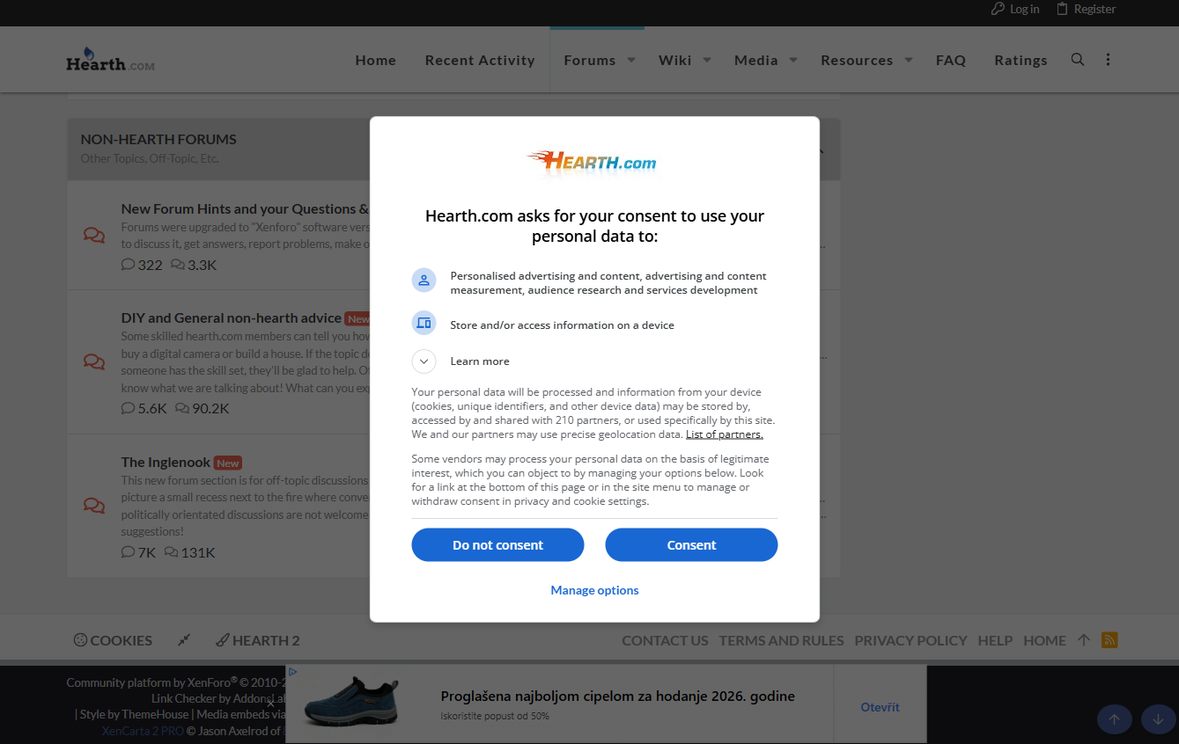Click the Otevřít button on the shoe ad
Image resolution: width=1179 pixels, height=744 pixels.
(x=880, y=706)
